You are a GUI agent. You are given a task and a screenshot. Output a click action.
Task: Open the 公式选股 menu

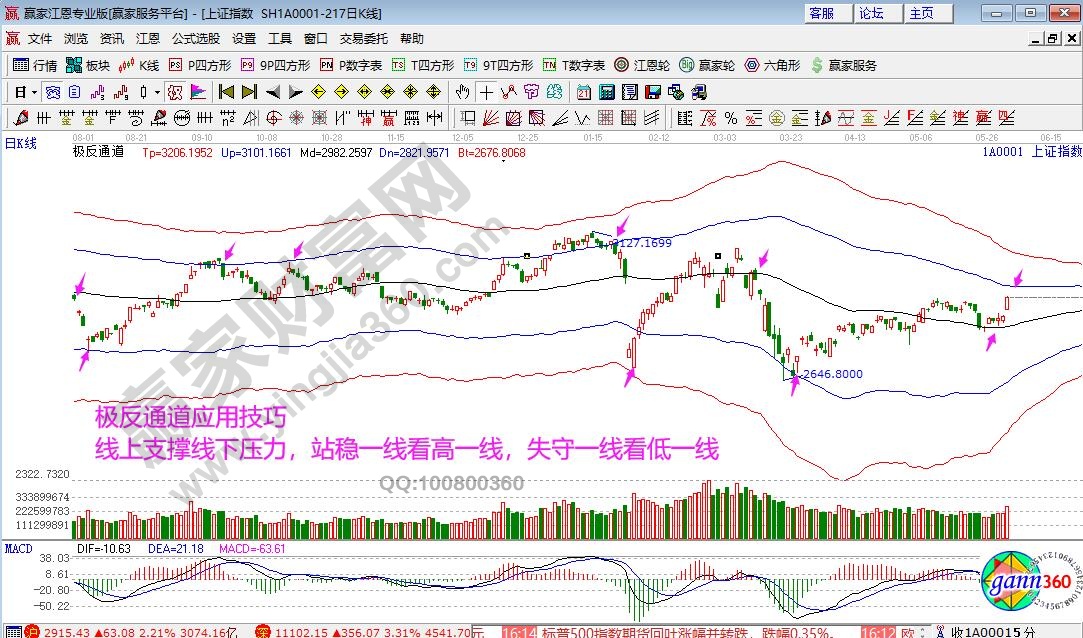click(x=195, y=39)
